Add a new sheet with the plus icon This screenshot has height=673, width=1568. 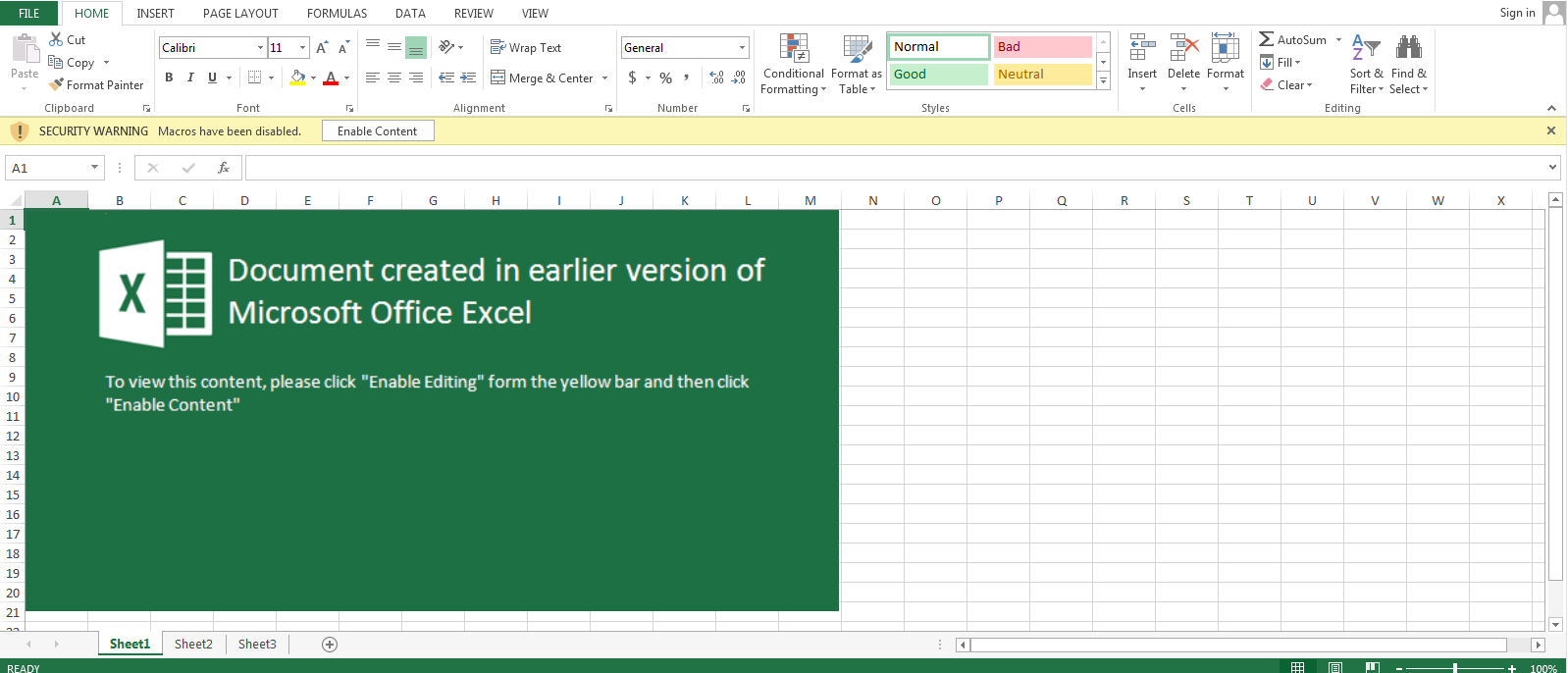[330, 645]
